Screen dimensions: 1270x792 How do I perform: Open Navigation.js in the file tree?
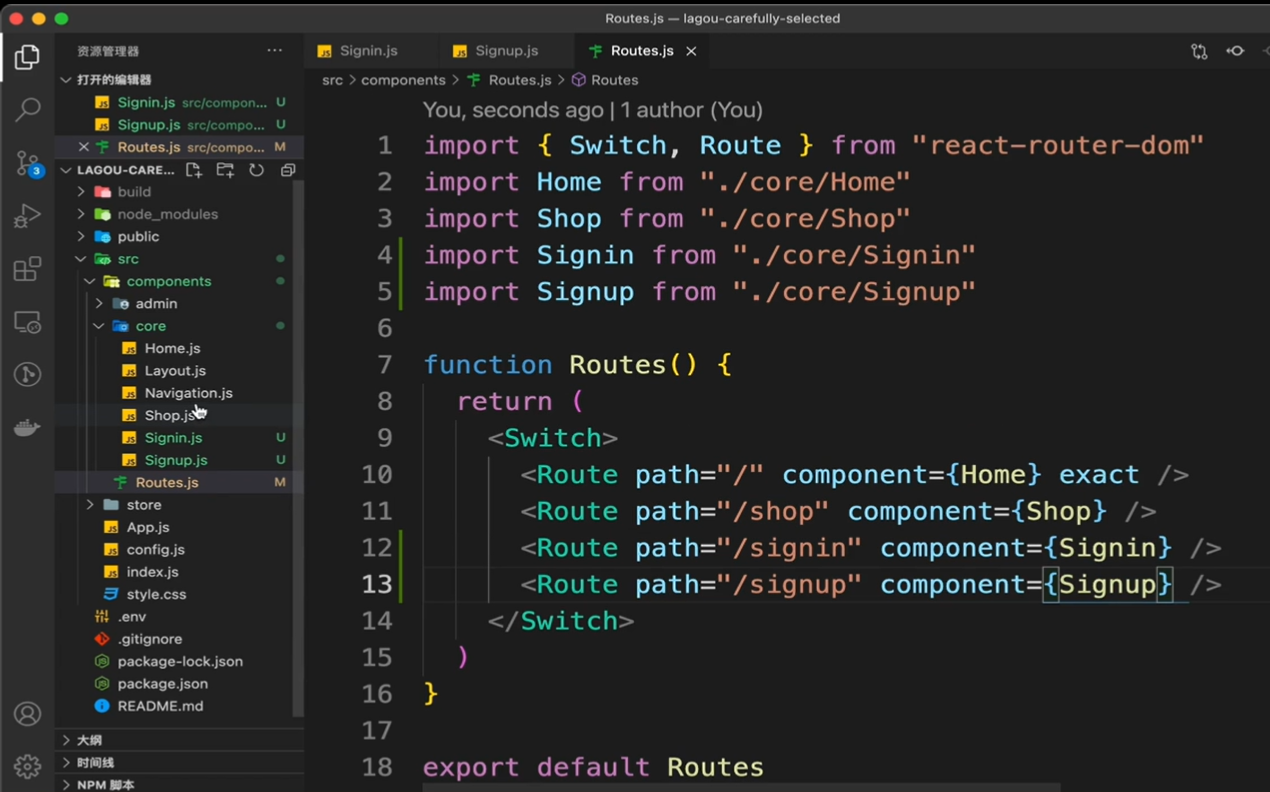pos(188,393)
